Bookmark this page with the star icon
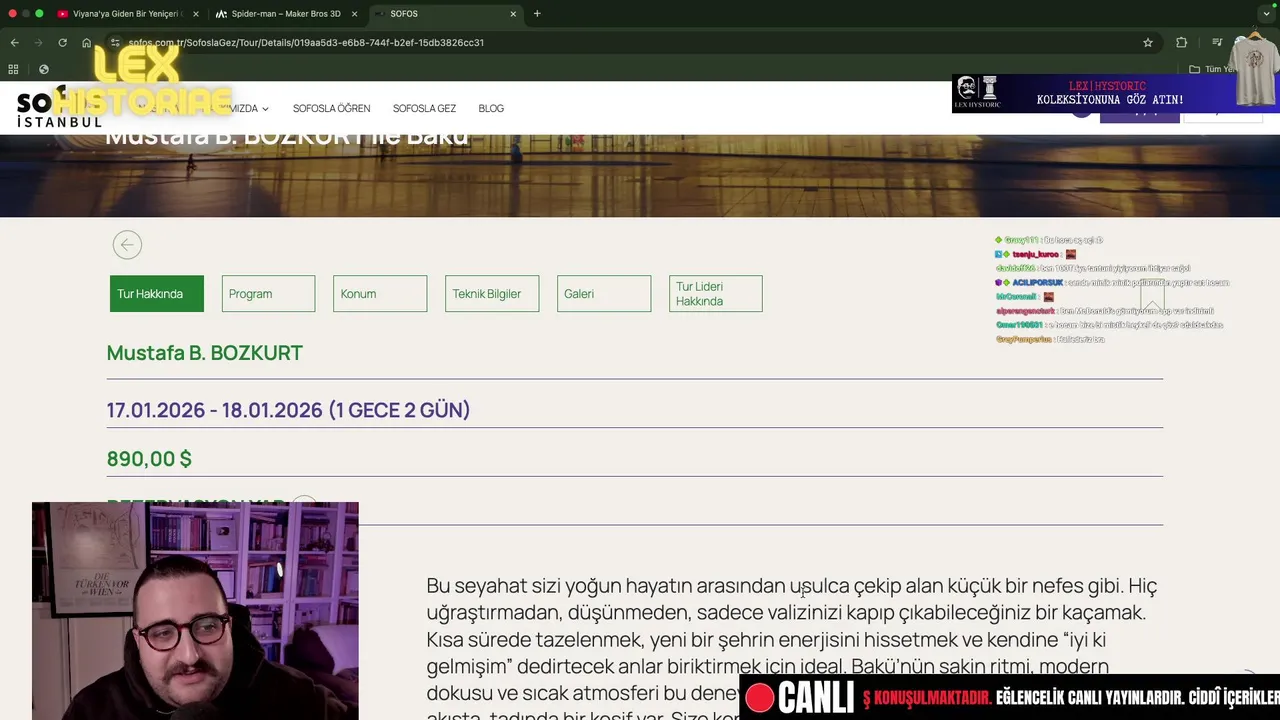The width and height of the screenshot is (1280, 720). pos(1148,43)
